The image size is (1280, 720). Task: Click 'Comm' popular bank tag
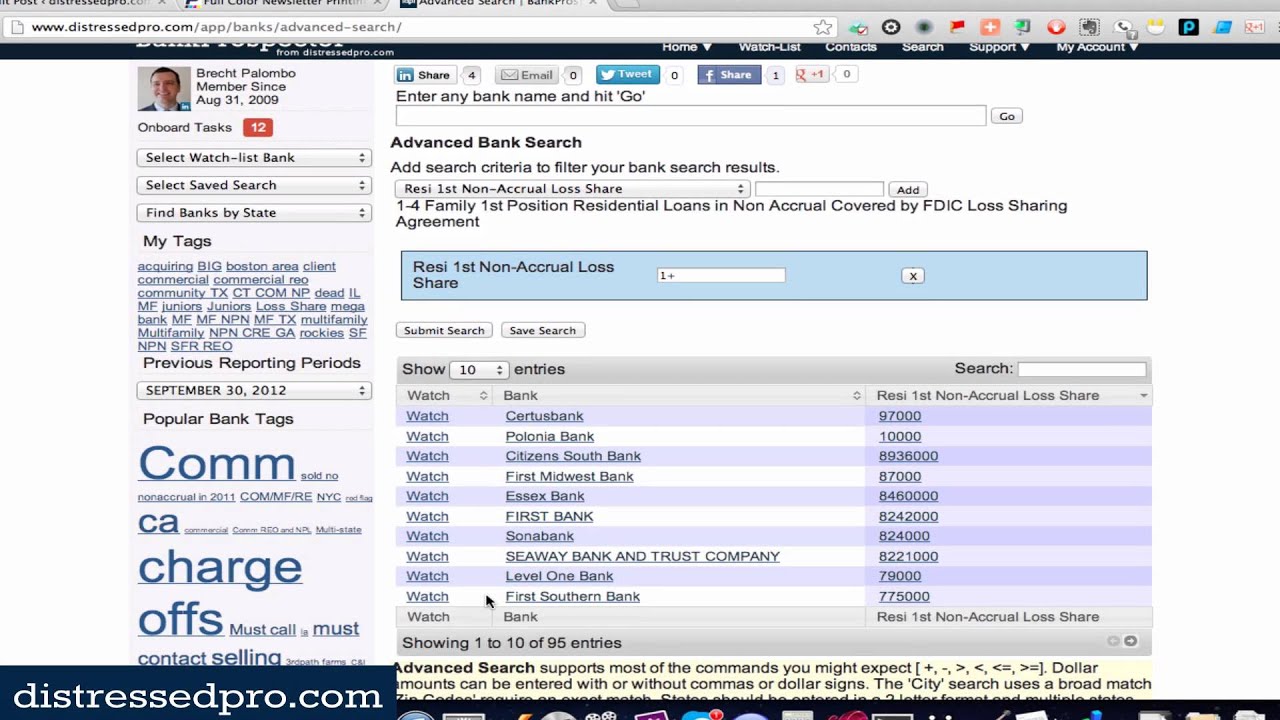(x=216, y=463)
